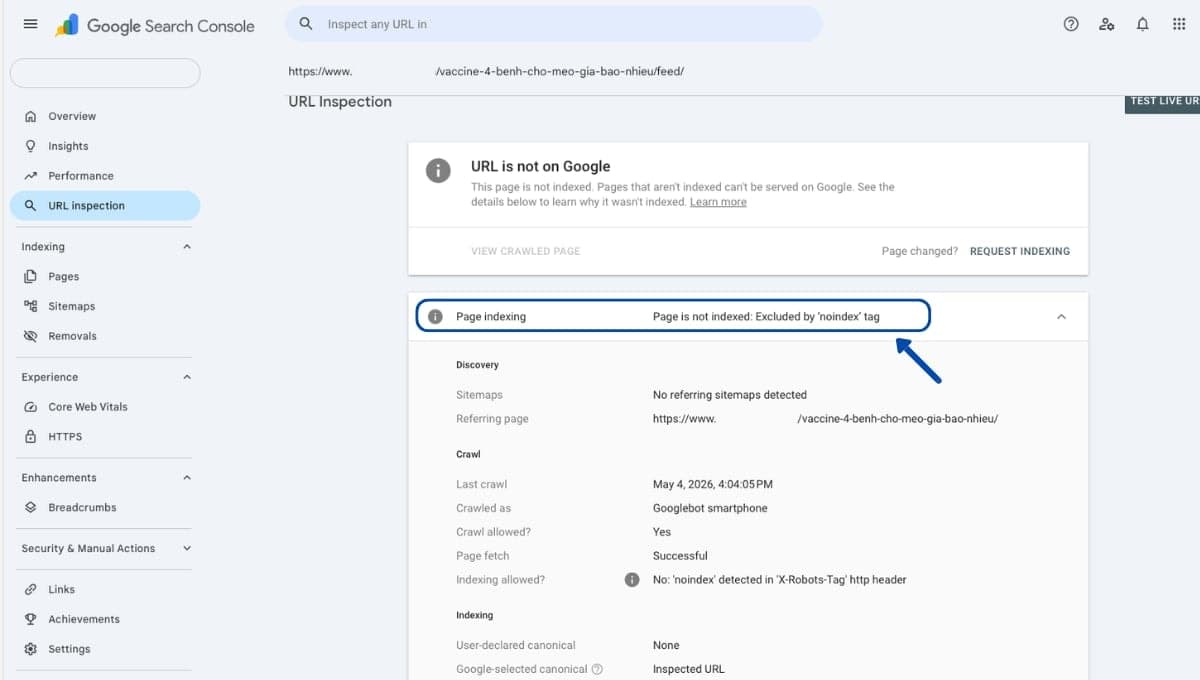Image resolution: width=1200 pixels, height=680 pixels.
Task: Click the Google Search Console logo
Action: pos(155,25)
